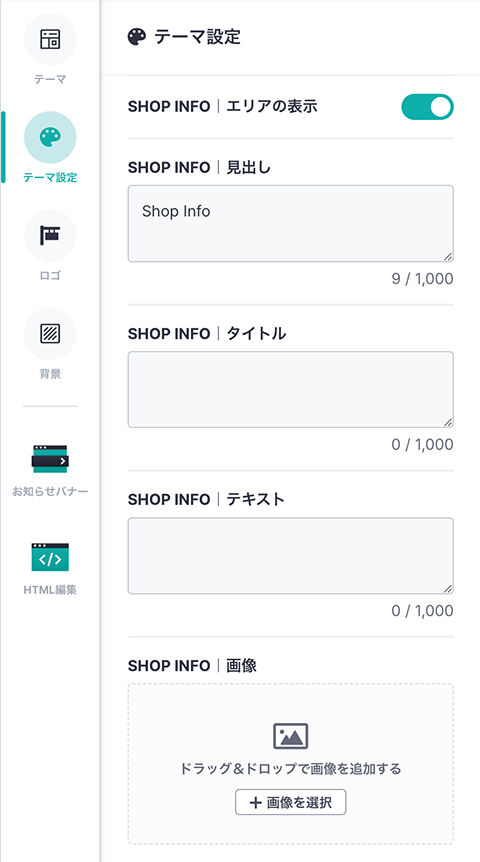The image size is (480, 862).
Task: Focus the SHOP INFO タイトル text area
Action: click(x=291, y=389)
